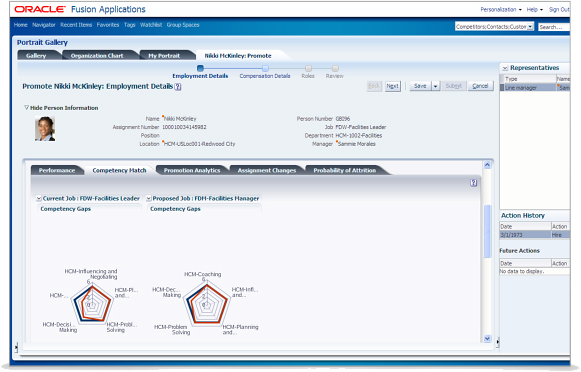
Task: Click the Compensation Details train stop marker
Action: point(265,68)
